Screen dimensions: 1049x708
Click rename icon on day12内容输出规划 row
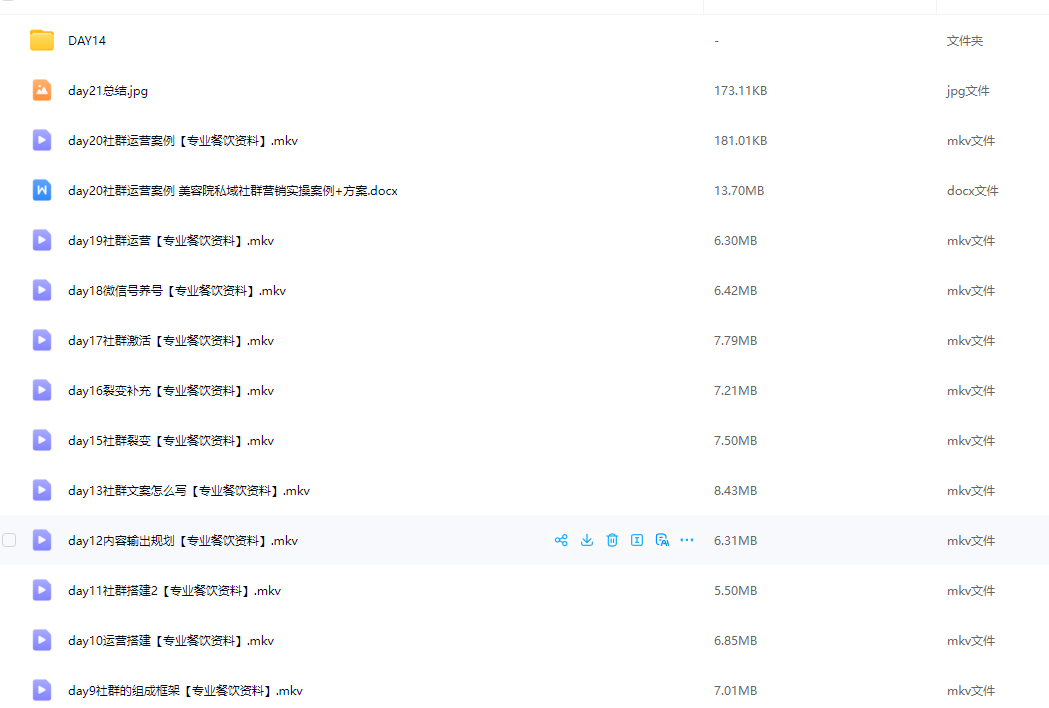point(637,540)
